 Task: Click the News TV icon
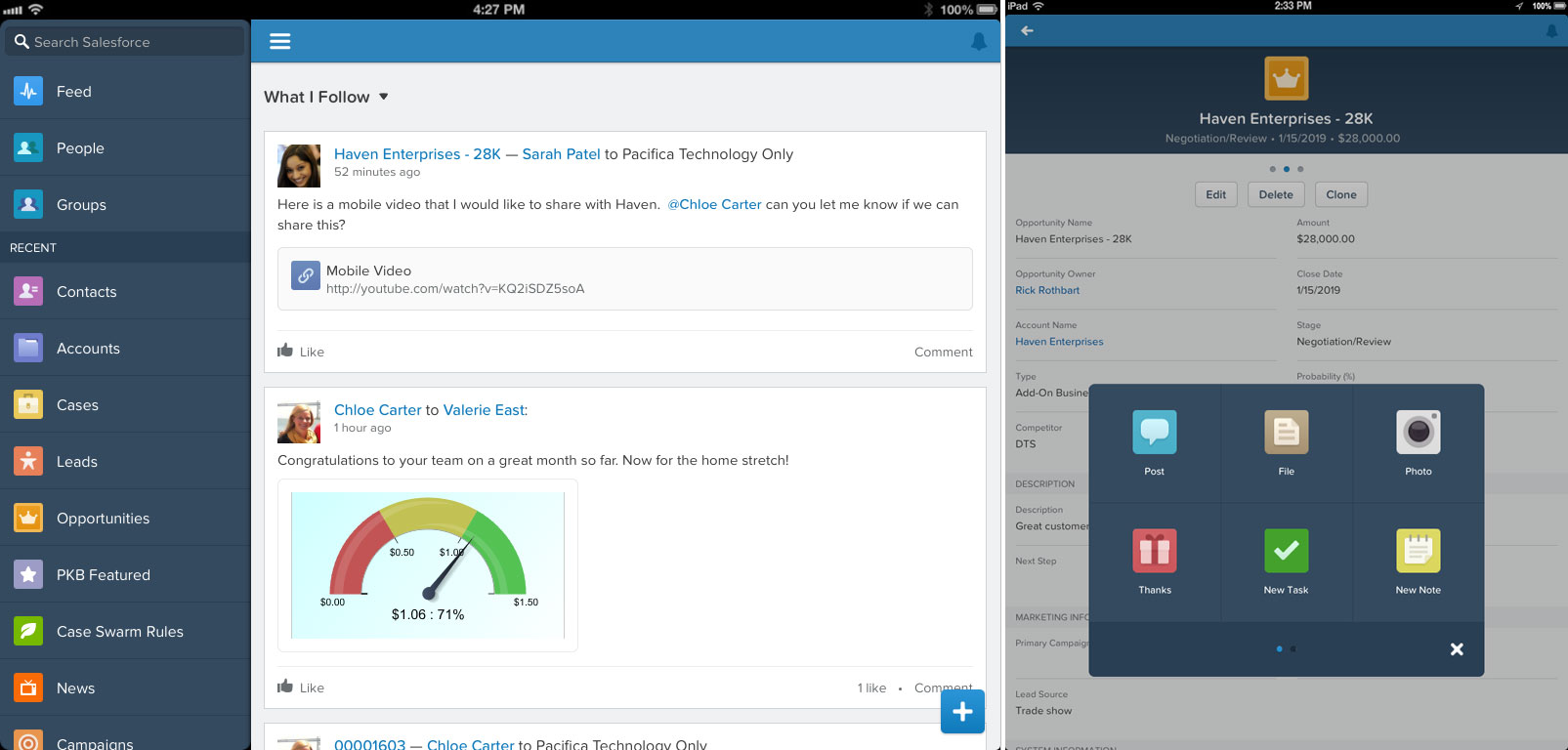click(28, 688)
